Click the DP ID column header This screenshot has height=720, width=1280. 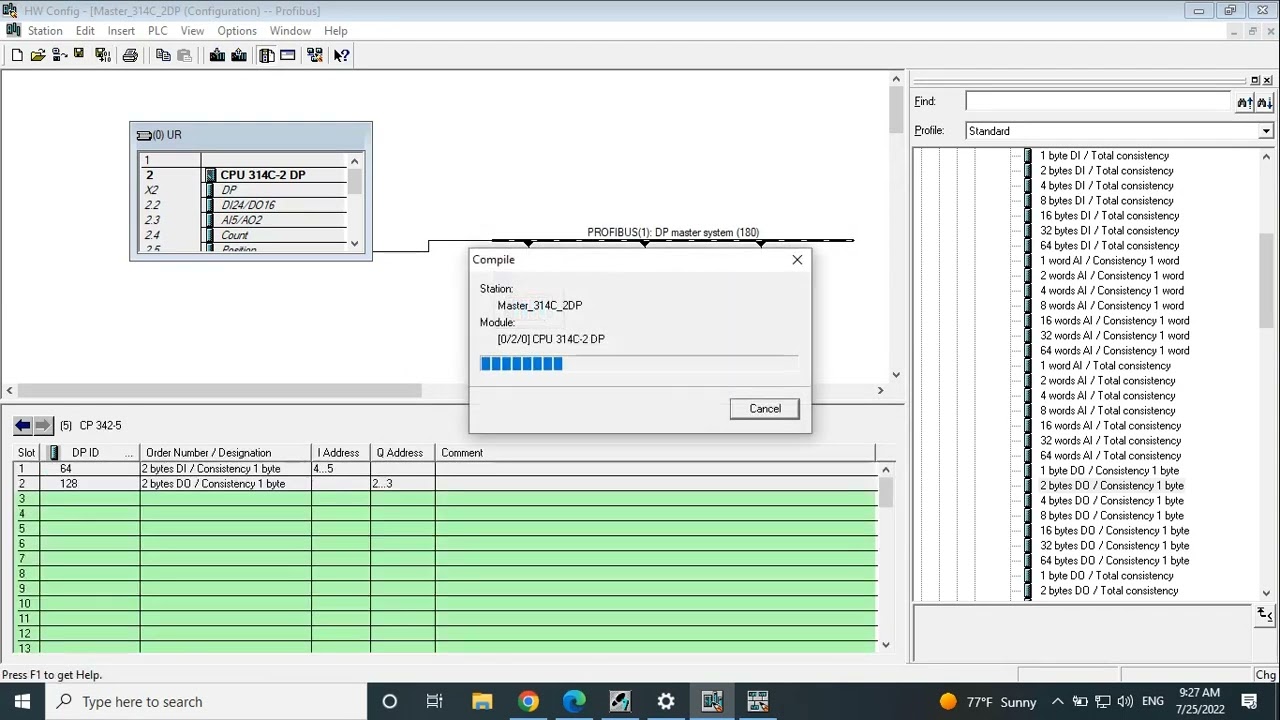point(91,453)
